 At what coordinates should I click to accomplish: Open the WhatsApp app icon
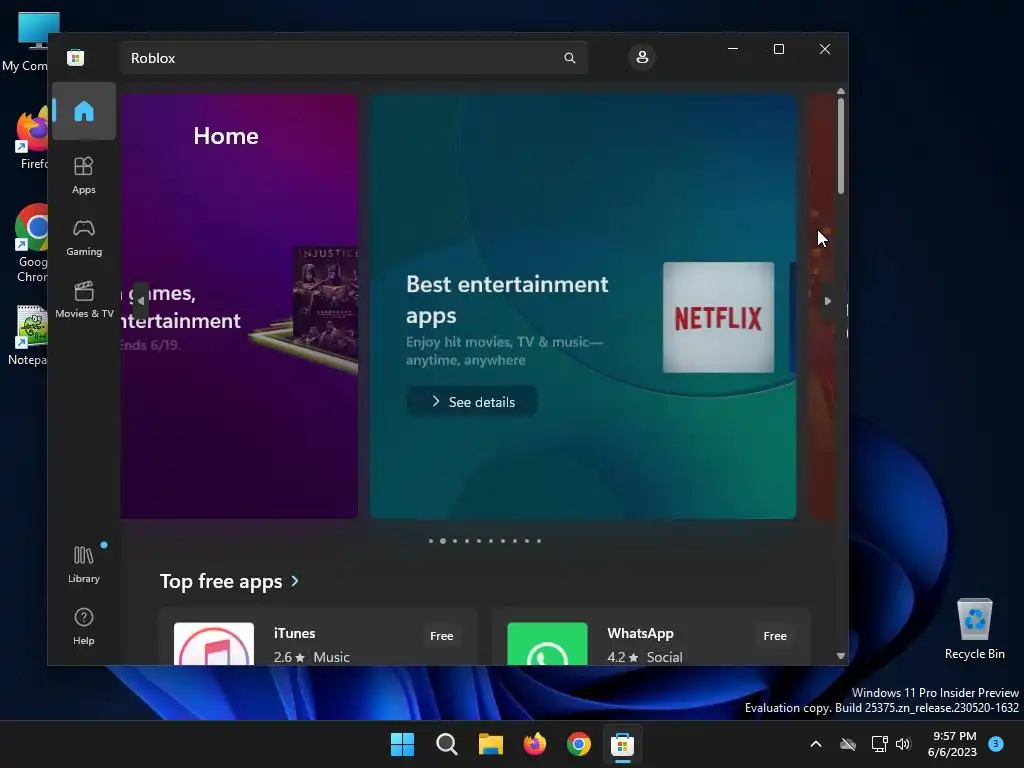(547, 644)
